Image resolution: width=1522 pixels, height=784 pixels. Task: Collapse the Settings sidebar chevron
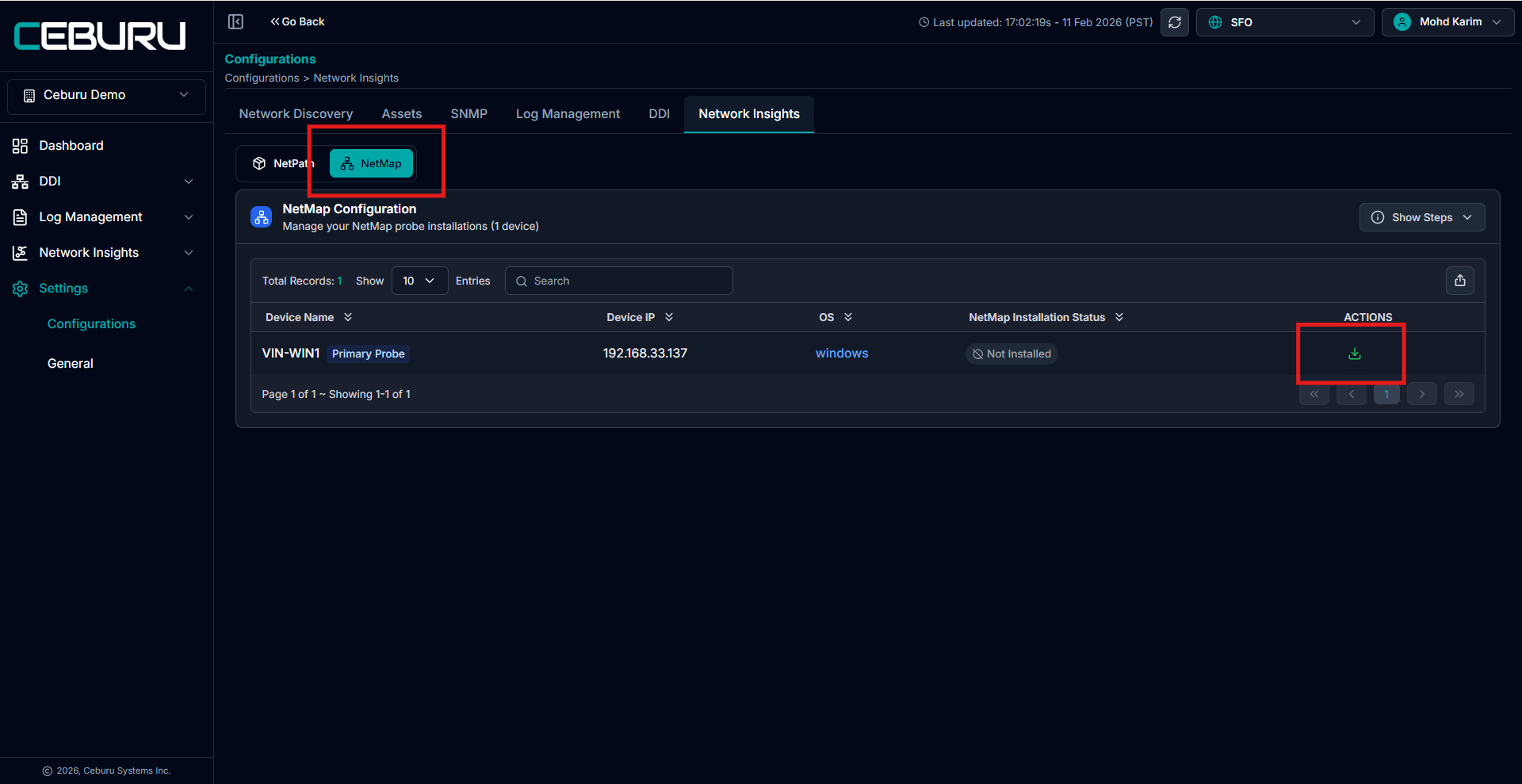tap(189, 289)
